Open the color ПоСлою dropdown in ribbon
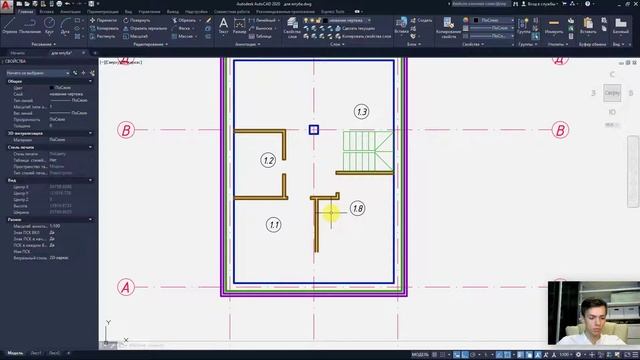This screenshot has height=360, width=640. pyautogui.click(x=494, y=20)
